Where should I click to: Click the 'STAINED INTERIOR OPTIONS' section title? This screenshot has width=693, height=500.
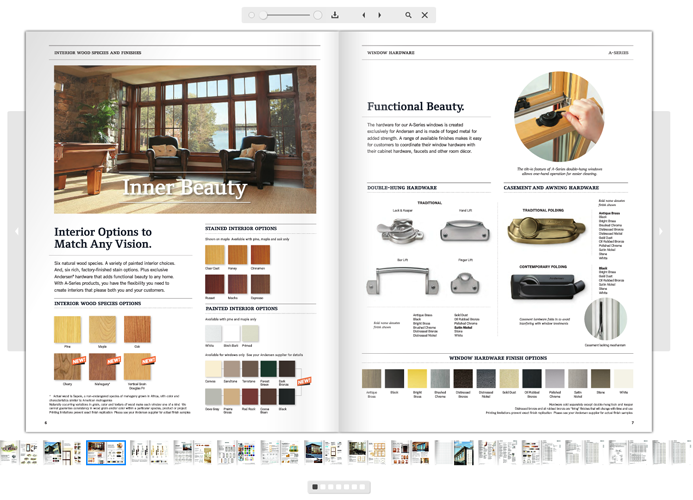pos(241,229)
